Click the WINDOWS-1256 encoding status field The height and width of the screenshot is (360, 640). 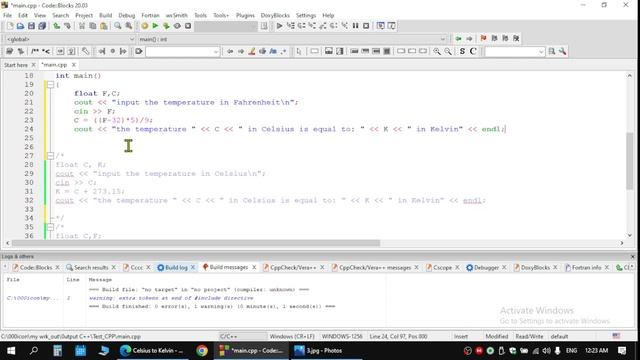coord(342,336)
